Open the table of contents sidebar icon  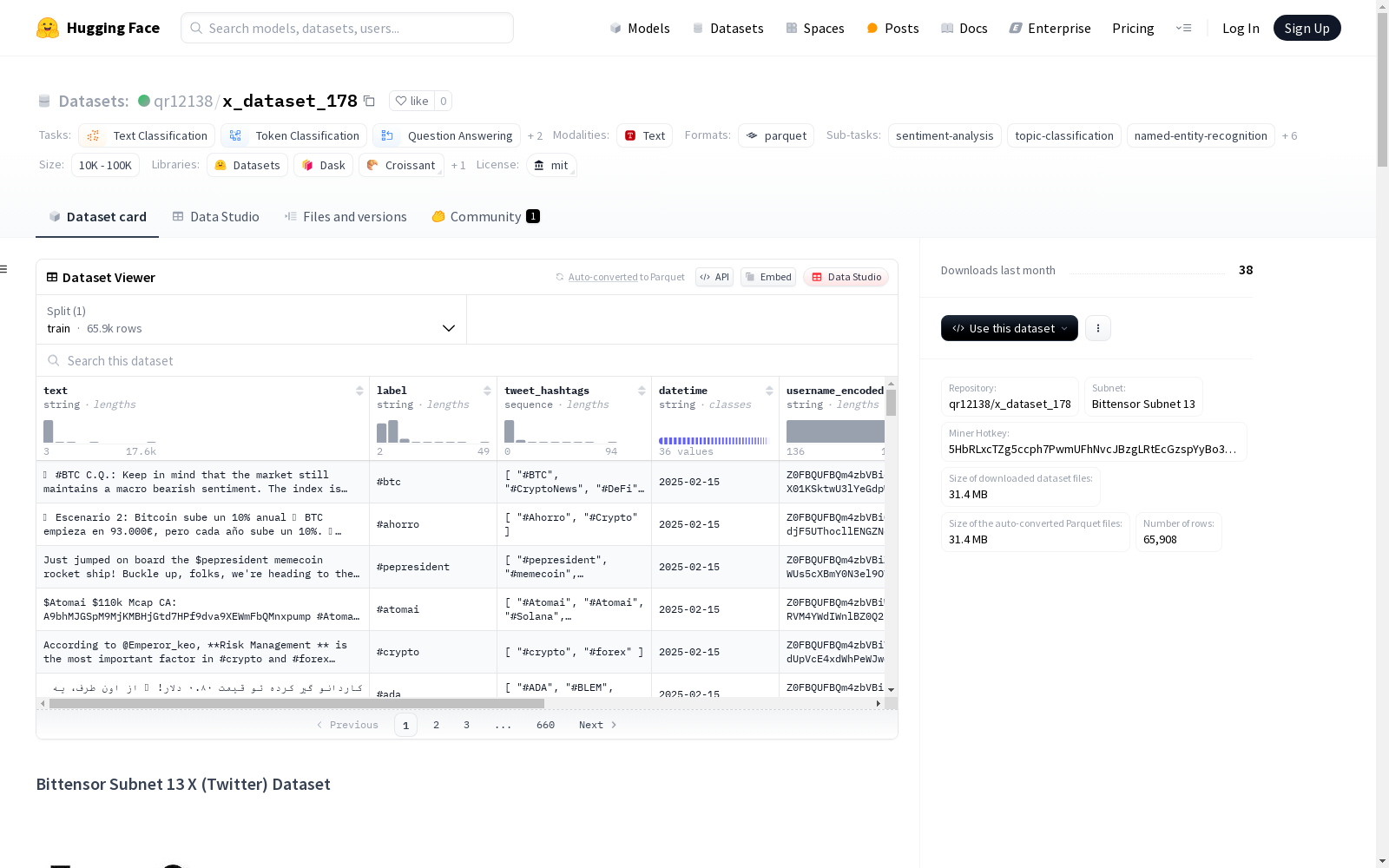click(4, 269)
